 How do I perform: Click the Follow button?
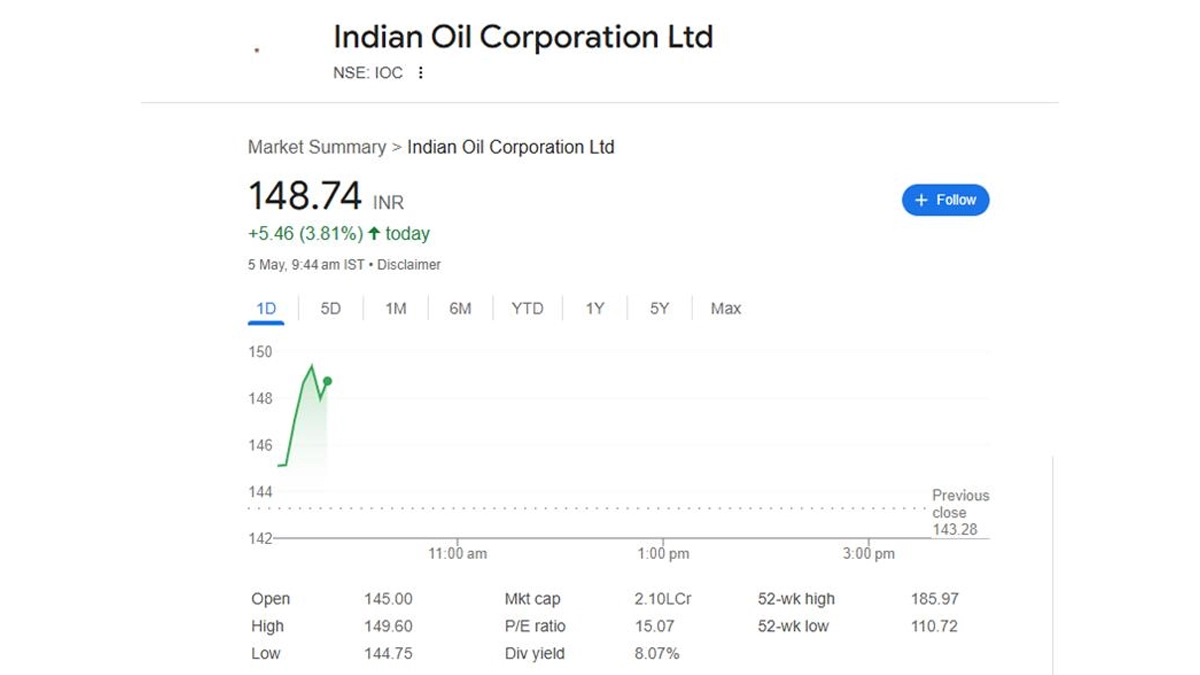pos(945,200)
